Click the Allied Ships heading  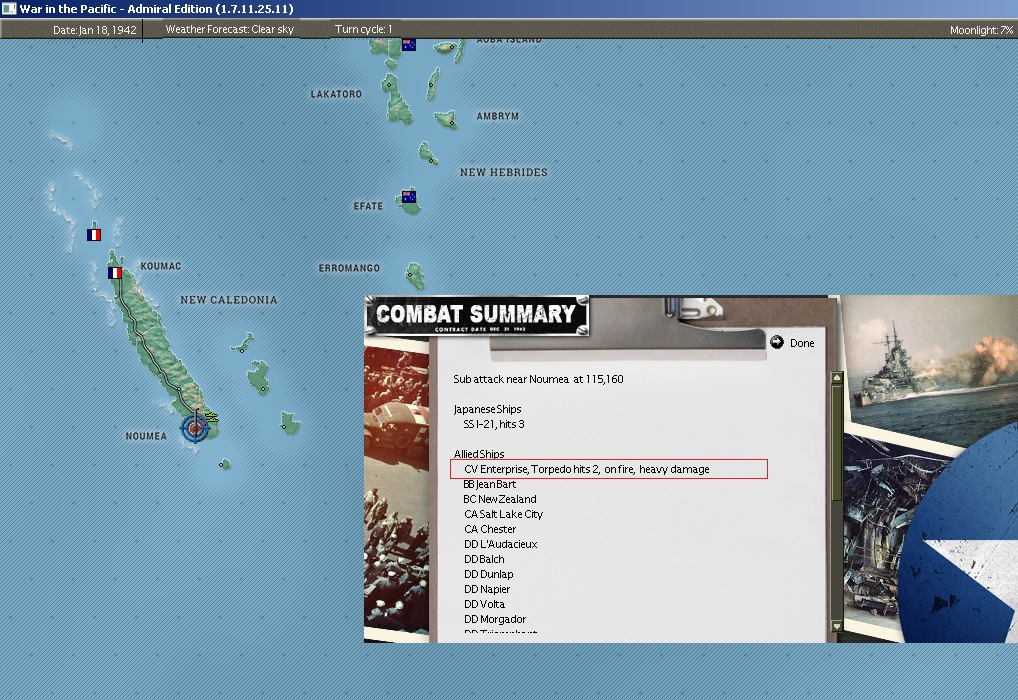479,454
